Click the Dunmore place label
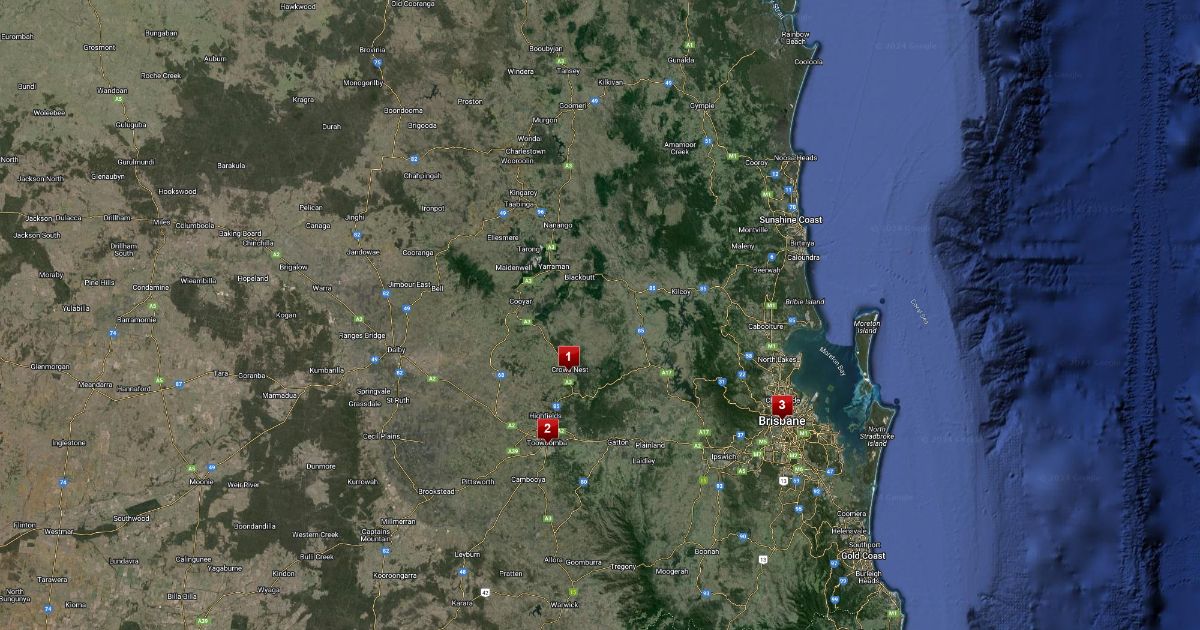Screen dimensions: 1200x630 [321, 465]
